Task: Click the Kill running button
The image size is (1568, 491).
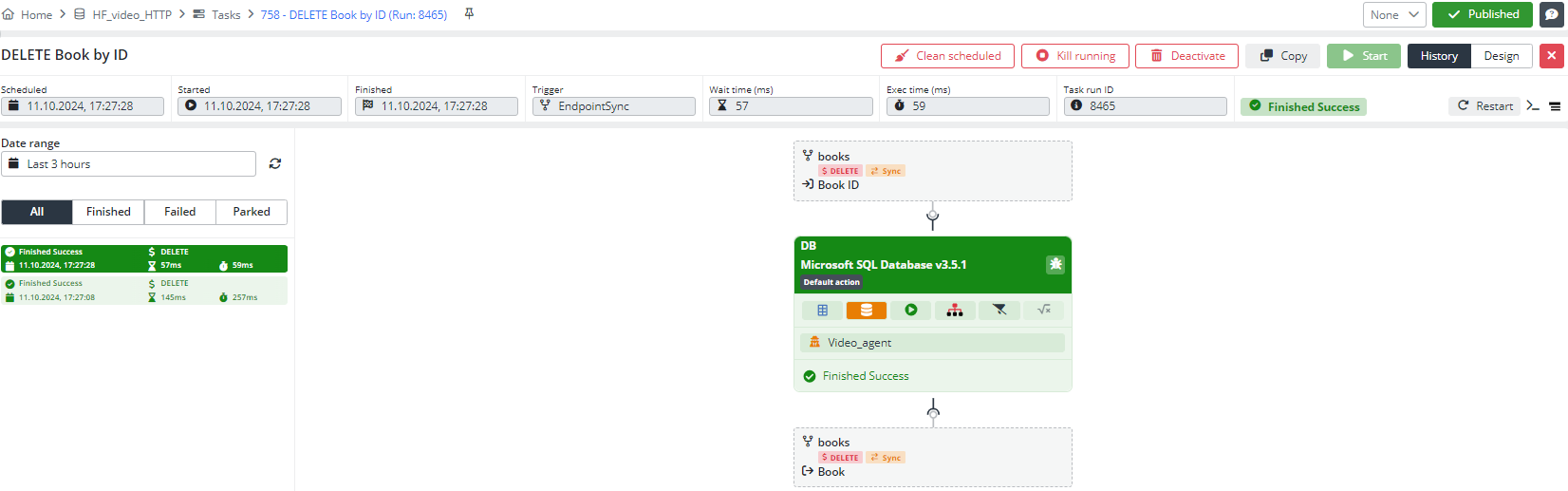Action: tap(1074, 56)
